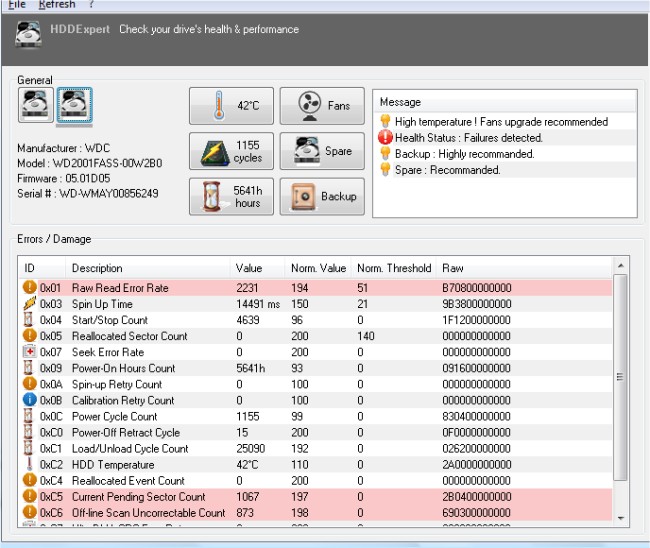Open the question mark help menu
The image size is (650, 548).
pos(91,5)
